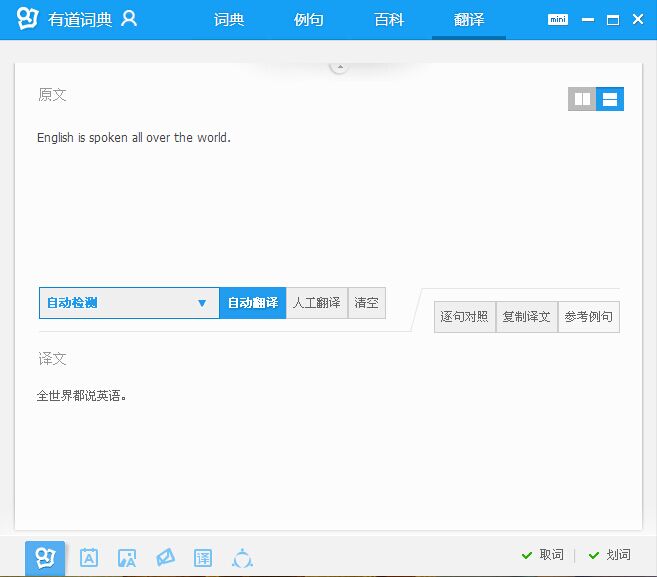Open the pencil note icon in the bottom bar

166,558
